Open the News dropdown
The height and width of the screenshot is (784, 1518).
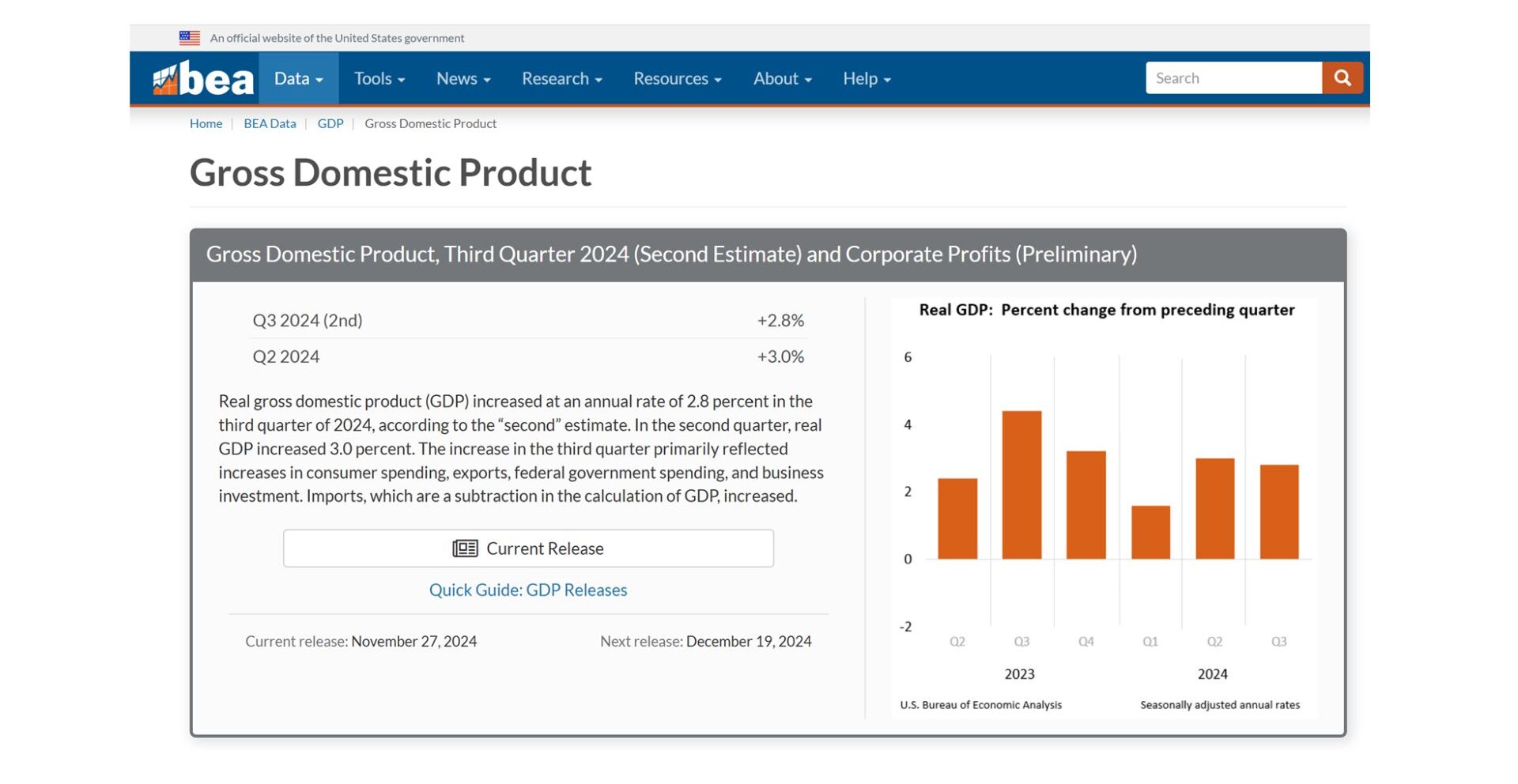point(463,79)
